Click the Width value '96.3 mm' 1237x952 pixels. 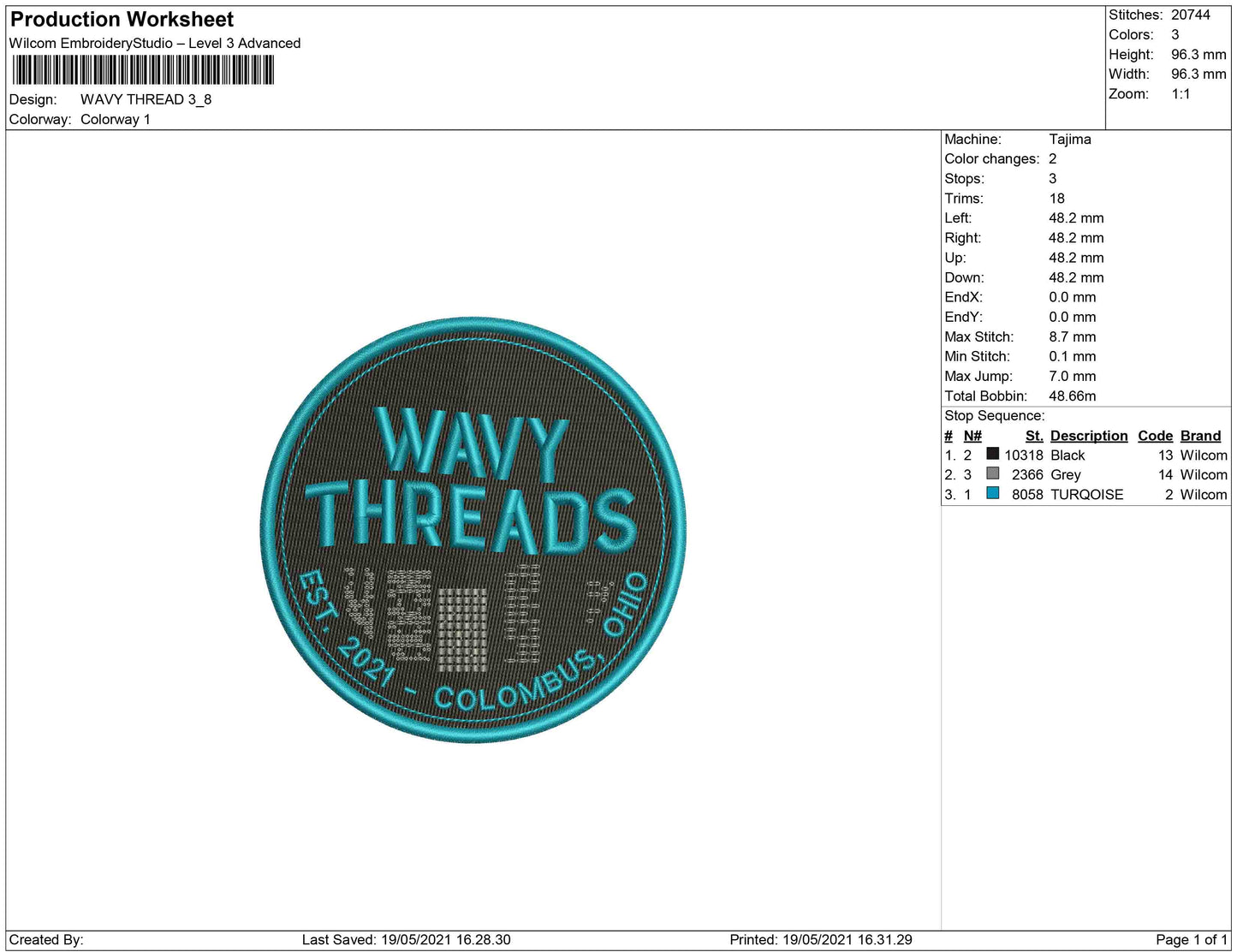coord(1198,74)
